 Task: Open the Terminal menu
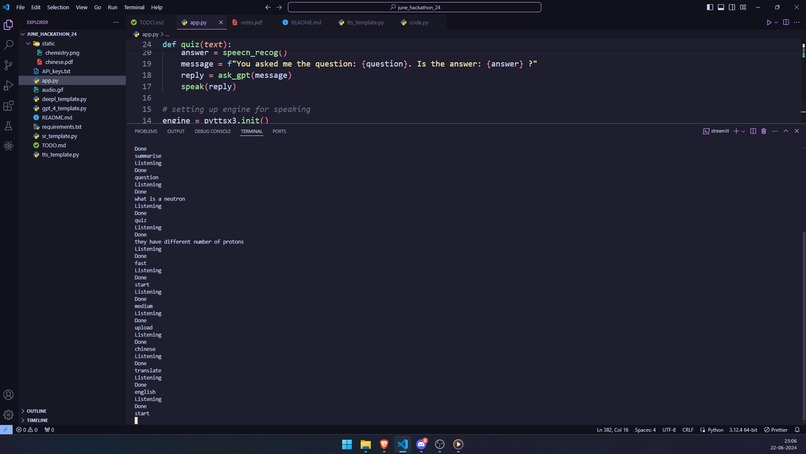tap(134, 7)
